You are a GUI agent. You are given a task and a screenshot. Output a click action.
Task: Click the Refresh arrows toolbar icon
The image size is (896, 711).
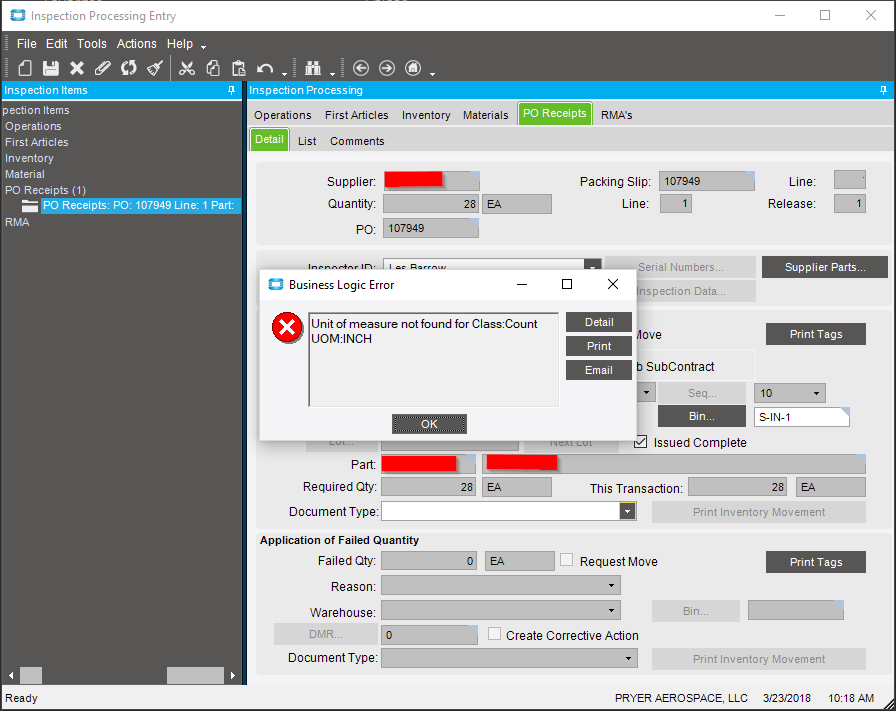tap(129, 69)
